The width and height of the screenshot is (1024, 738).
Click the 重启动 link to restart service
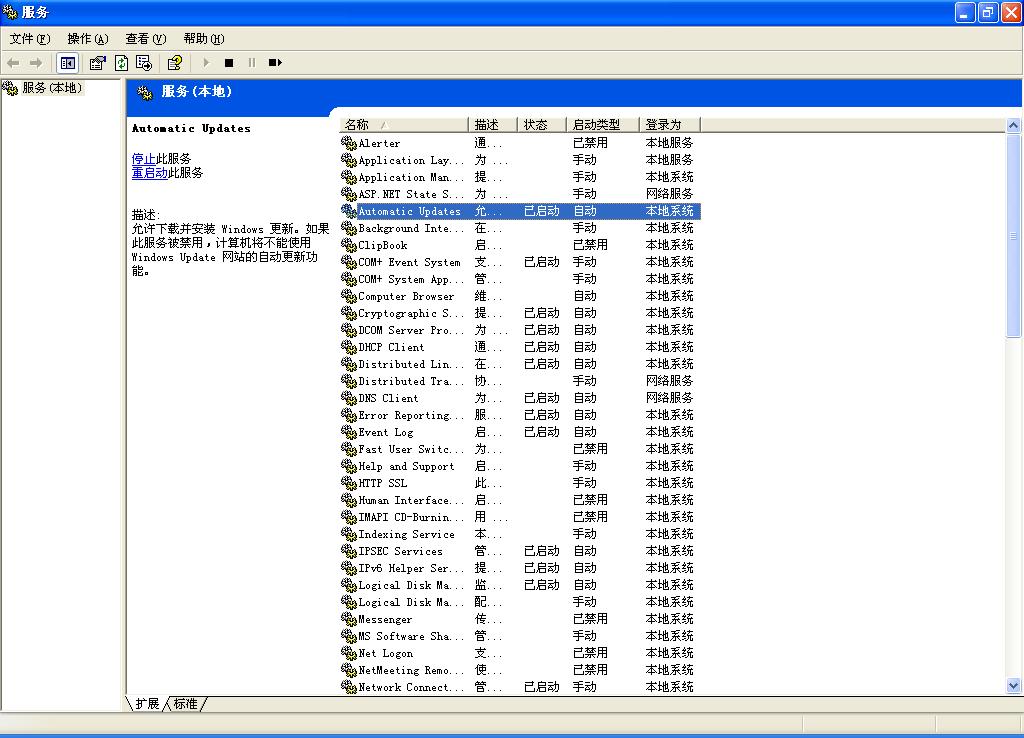pyautogui.click(x=150, y=173)
